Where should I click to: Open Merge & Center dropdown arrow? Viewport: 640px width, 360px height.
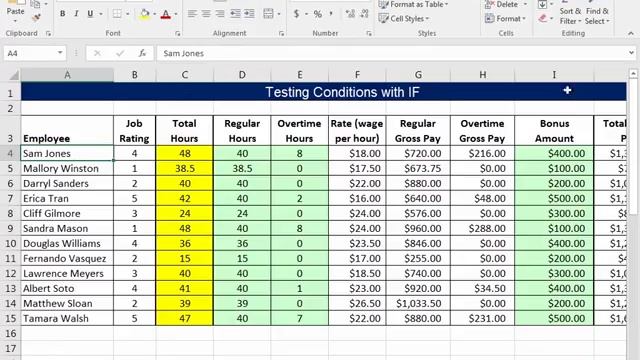point(279,14)
